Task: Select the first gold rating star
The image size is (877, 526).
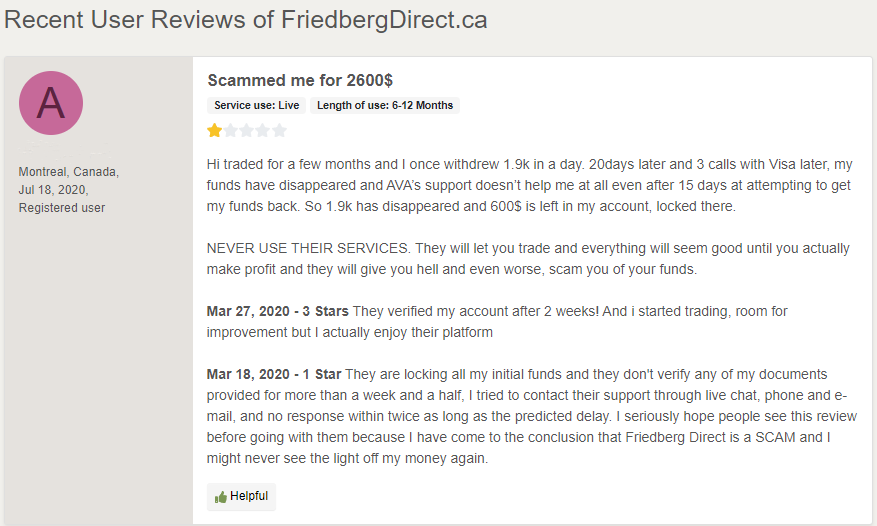Action: tap(215, 130)
